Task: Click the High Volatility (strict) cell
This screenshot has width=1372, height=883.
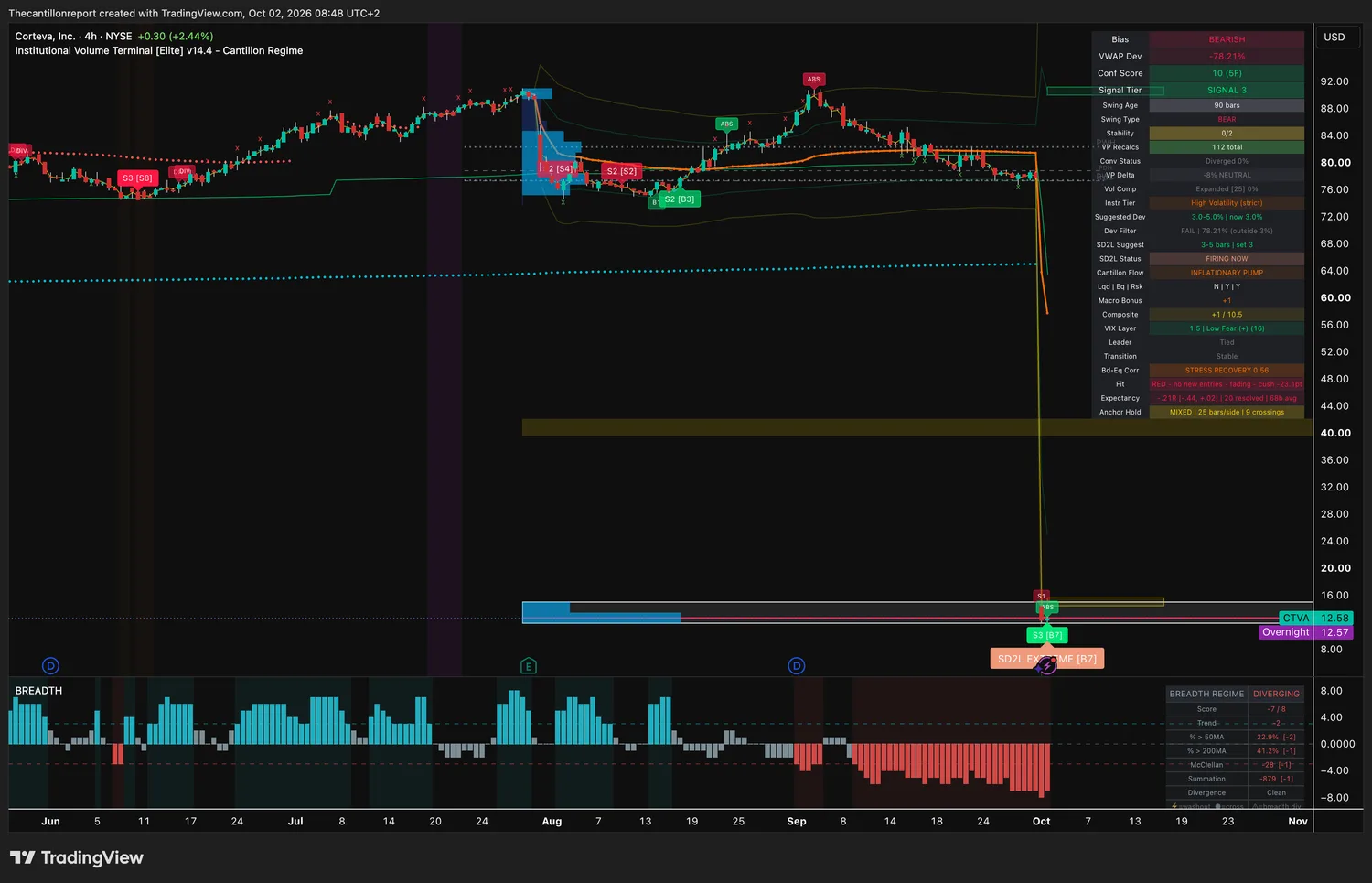Action: coord(1227,203)
